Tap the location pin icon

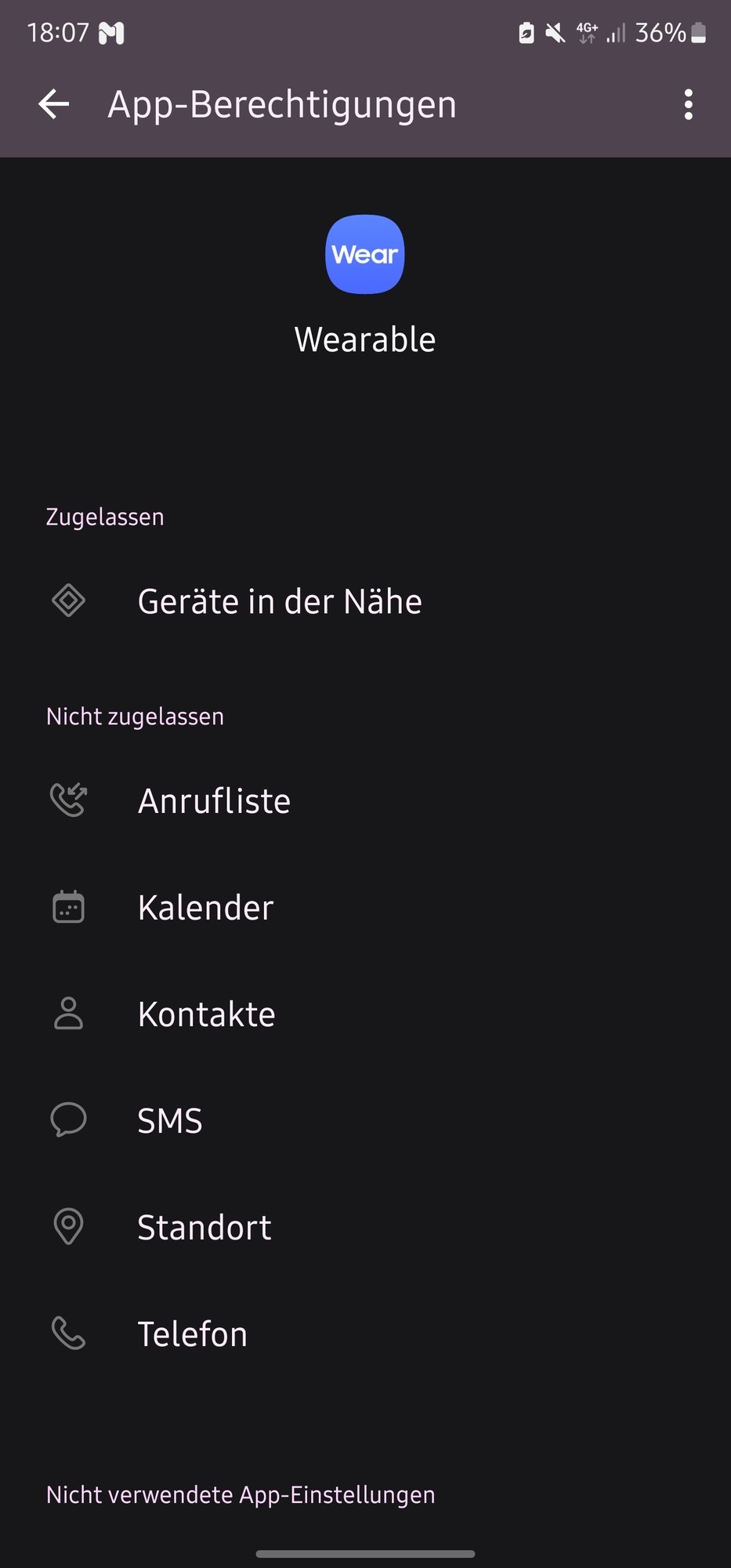point(68,1226)
